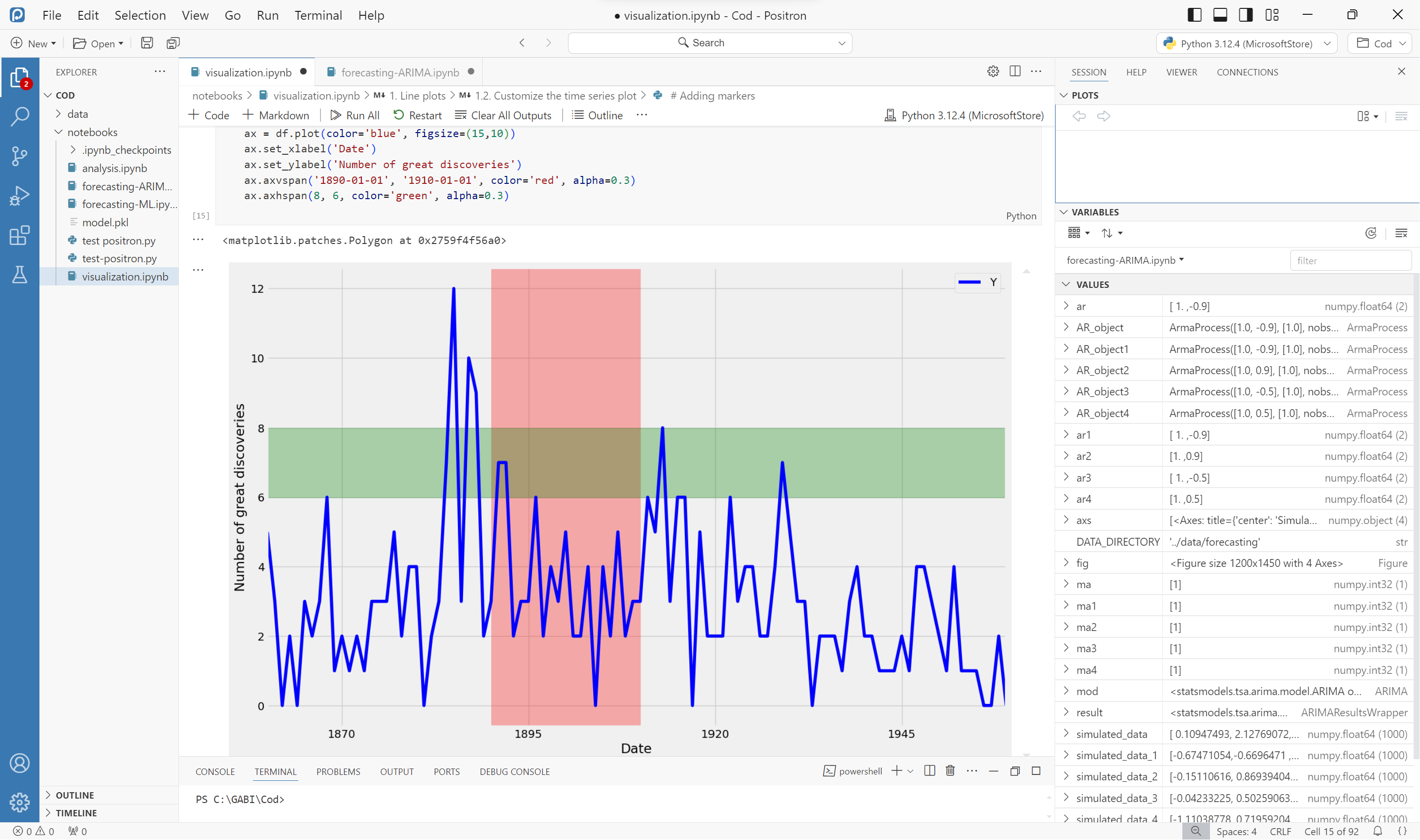
Task: Open the Testing flask view
Action: pos(20,275)
